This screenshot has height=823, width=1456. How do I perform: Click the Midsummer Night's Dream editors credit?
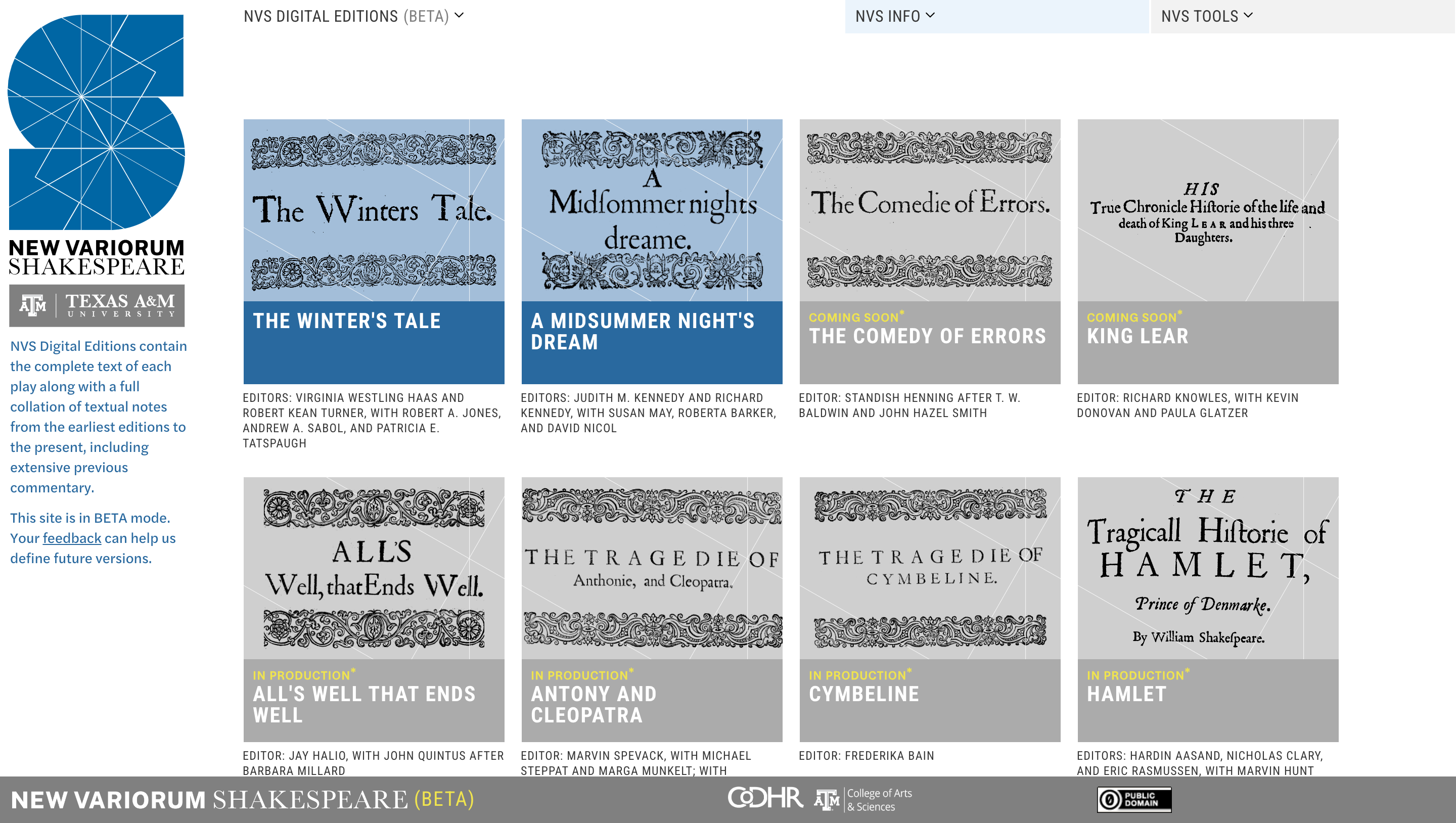click(648, 413)
